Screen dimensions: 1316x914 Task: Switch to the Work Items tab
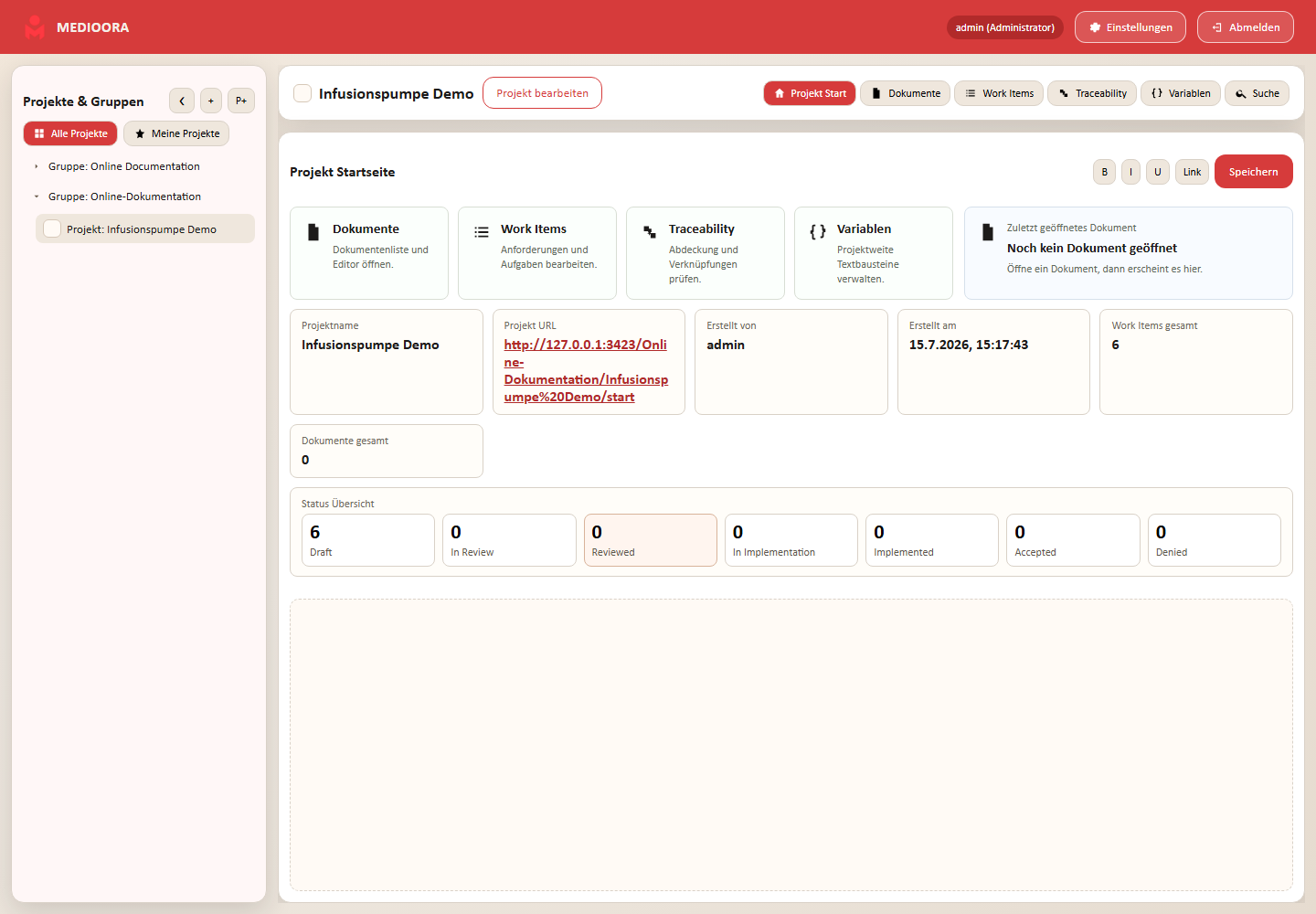pos(999,93)
